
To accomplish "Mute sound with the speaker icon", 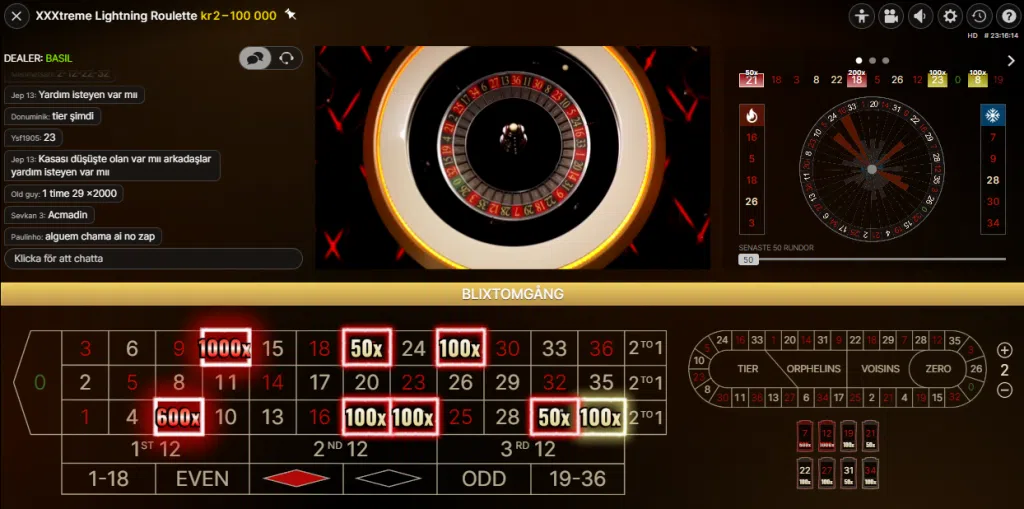I will point(921,16).
